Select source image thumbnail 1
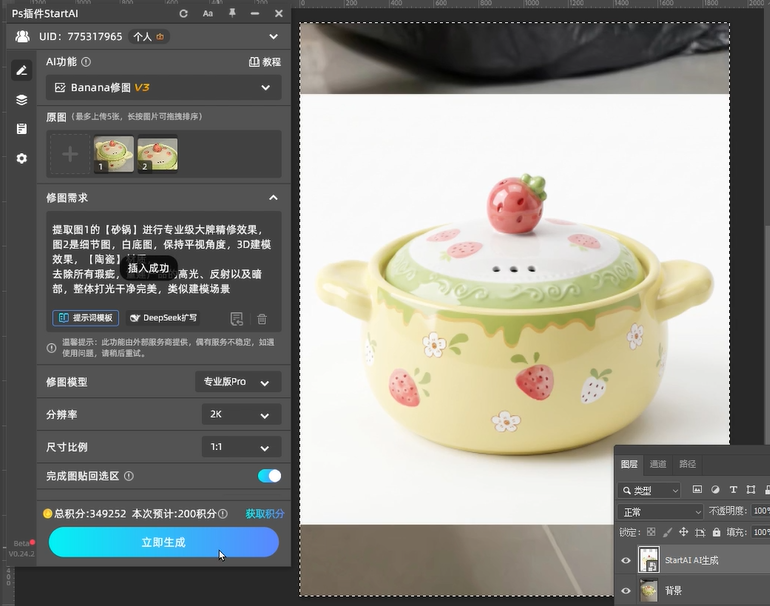Viewport: 770px width, 606px height. (113, 154)
